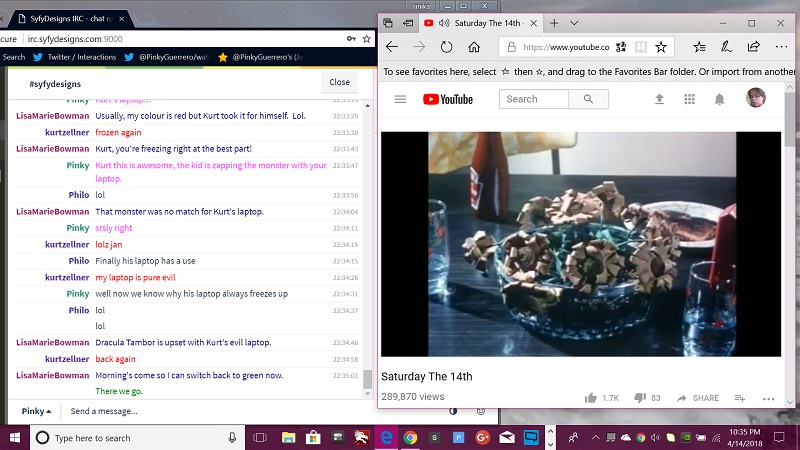This screenshot has width=800, height=450.
Task: Open File Explorer from the taskbar
Action: click(288, 438)
